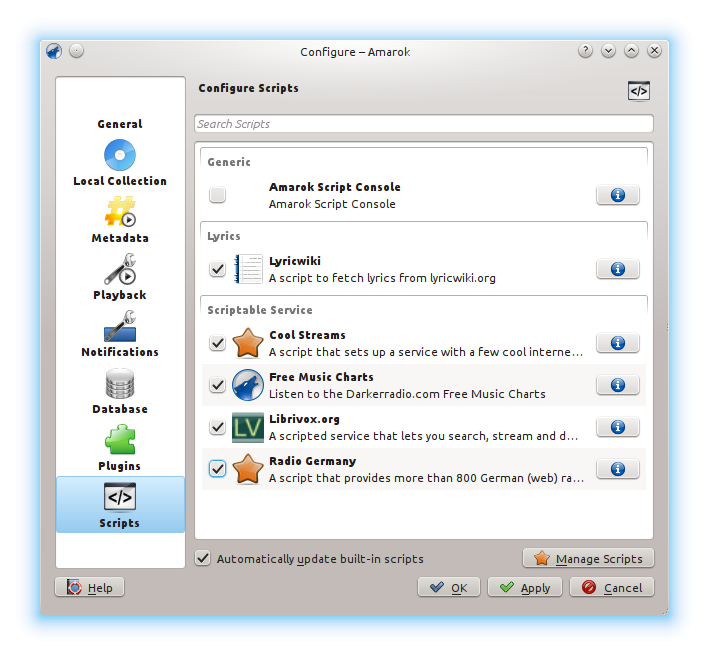This screenshot has height=655, width=709.
Task: Disable the Lyricwiki script checkbox
Action: [x=217, y=269]
